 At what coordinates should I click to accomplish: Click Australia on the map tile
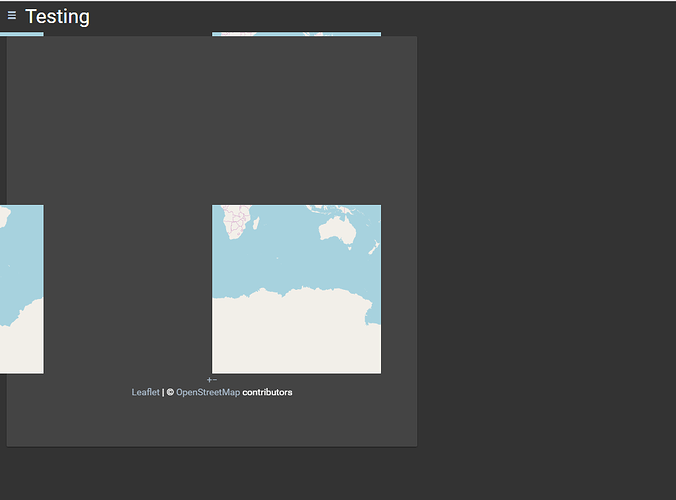(338, 231)
